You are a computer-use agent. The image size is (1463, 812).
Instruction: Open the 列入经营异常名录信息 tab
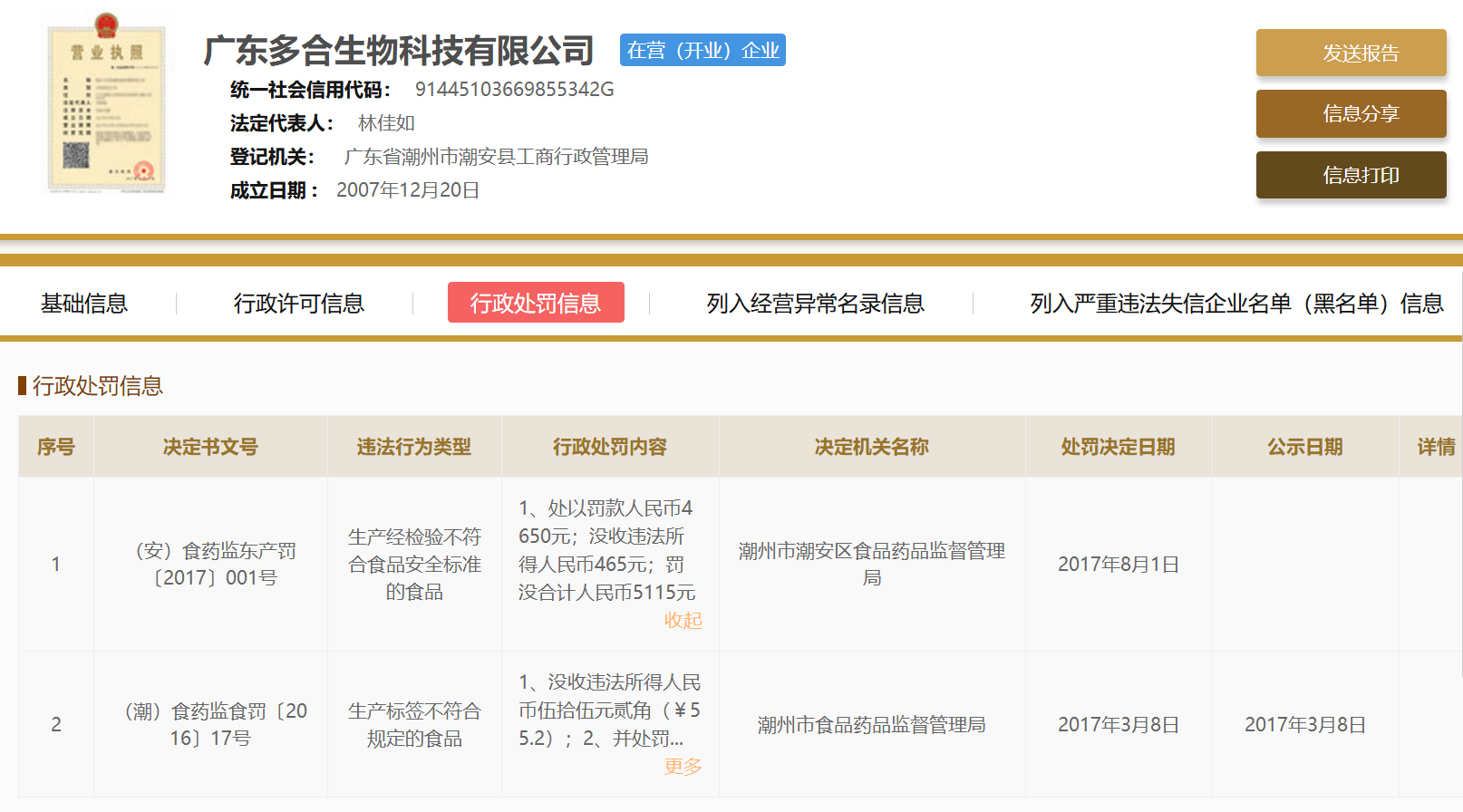coord(815,304)
